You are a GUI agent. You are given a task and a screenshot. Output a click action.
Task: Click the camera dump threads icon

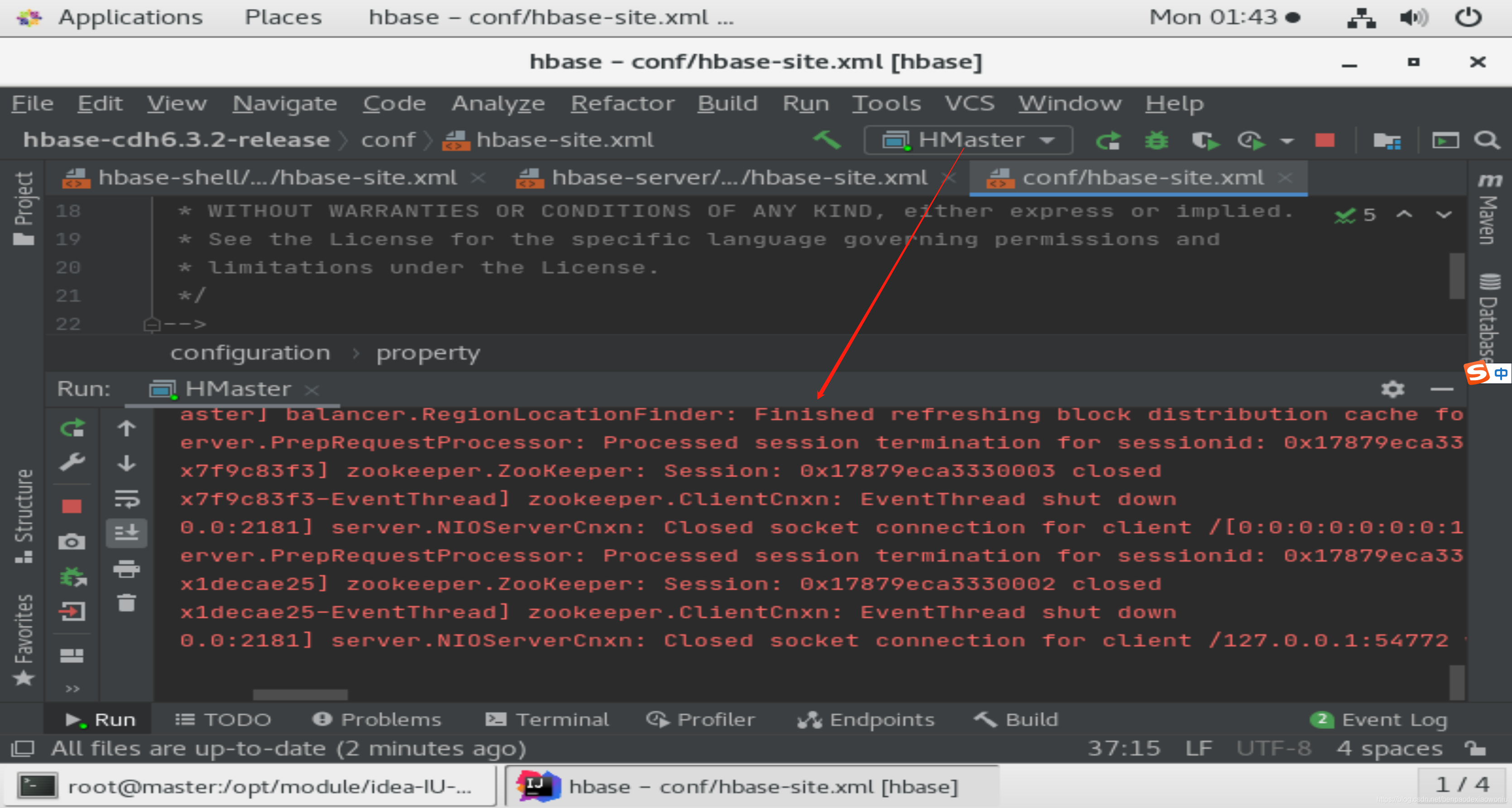(72, 541)
